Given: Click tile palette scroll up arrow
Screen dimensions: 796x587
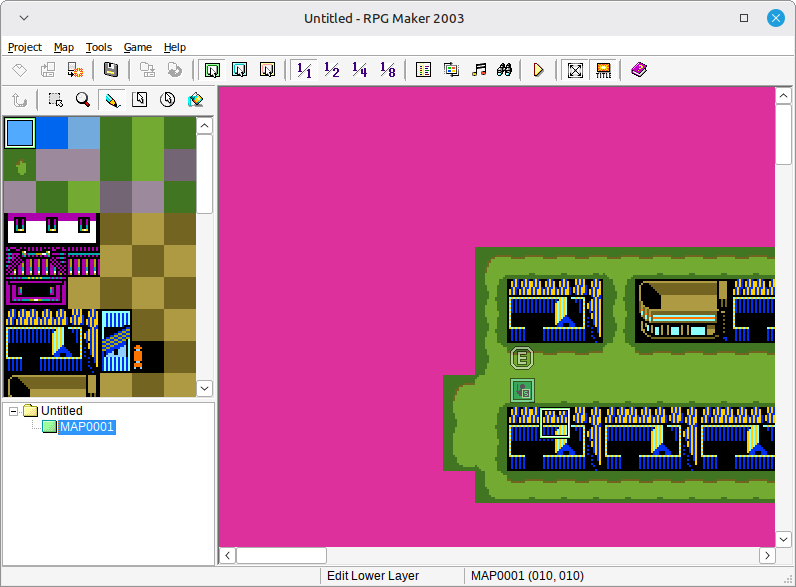Looking at the screenshot, I should (x=204, y=125).
